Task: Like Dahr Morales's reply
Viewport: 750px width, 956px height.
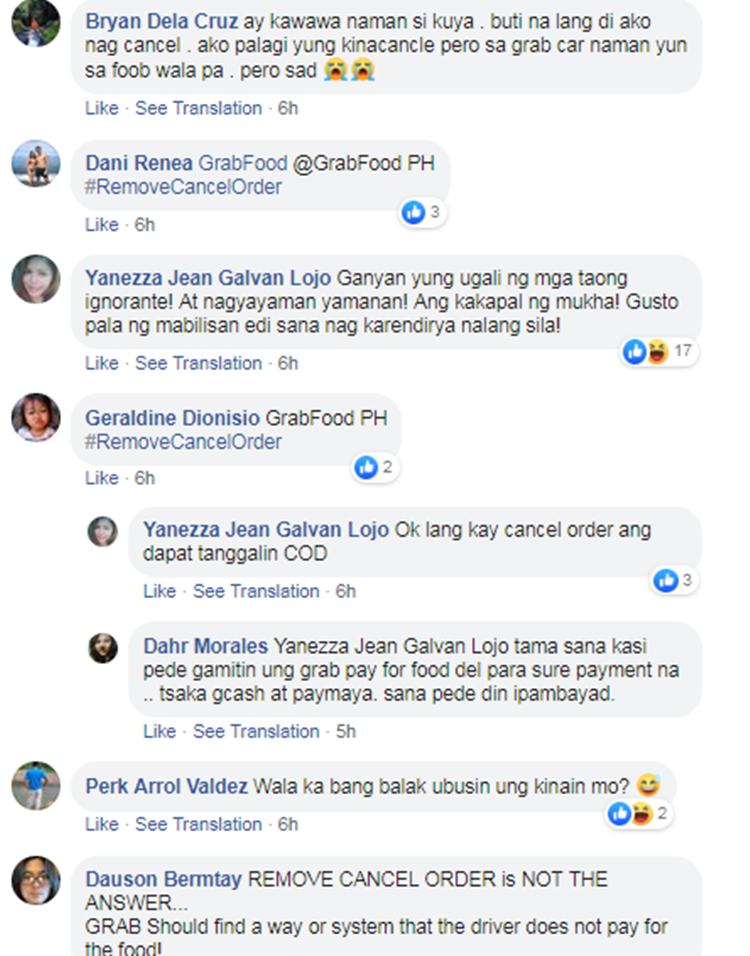Action: [x=160, y=731]
